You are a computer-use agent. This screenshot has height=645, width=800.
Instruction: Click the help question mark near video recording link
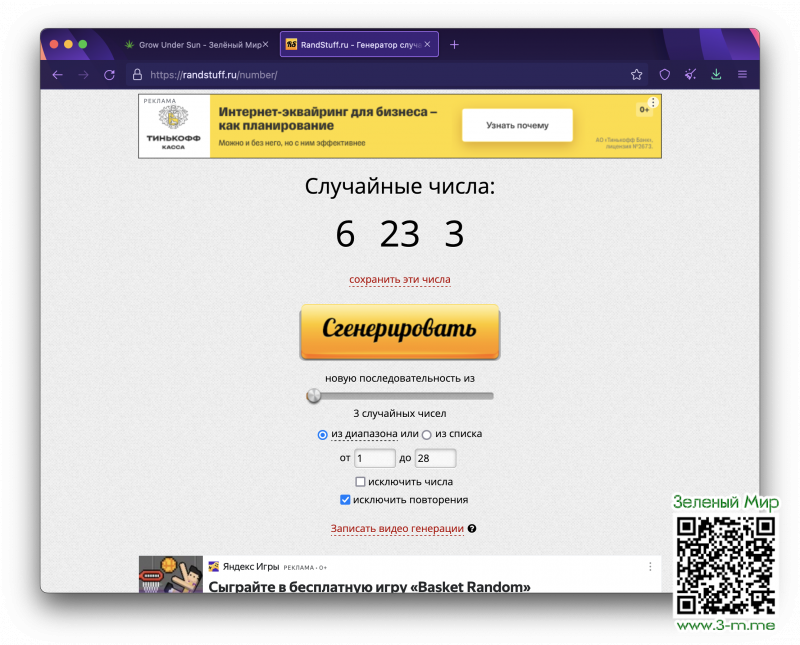[x=472, y=529]
